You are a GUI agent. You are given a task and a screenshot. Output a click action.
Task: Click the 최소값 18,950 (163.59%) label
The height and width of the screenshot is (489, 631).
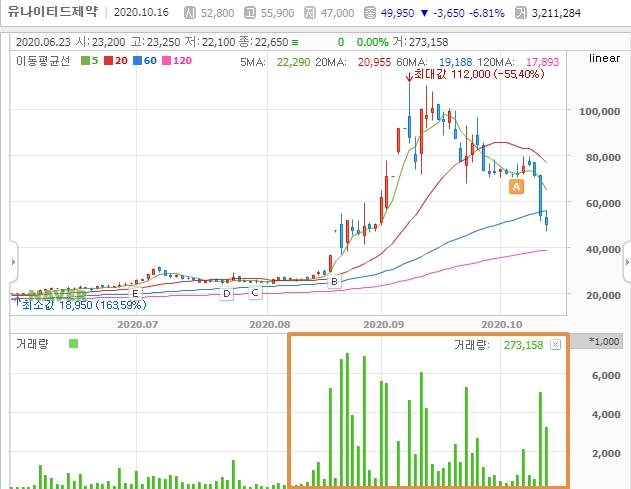click(84, 305)
